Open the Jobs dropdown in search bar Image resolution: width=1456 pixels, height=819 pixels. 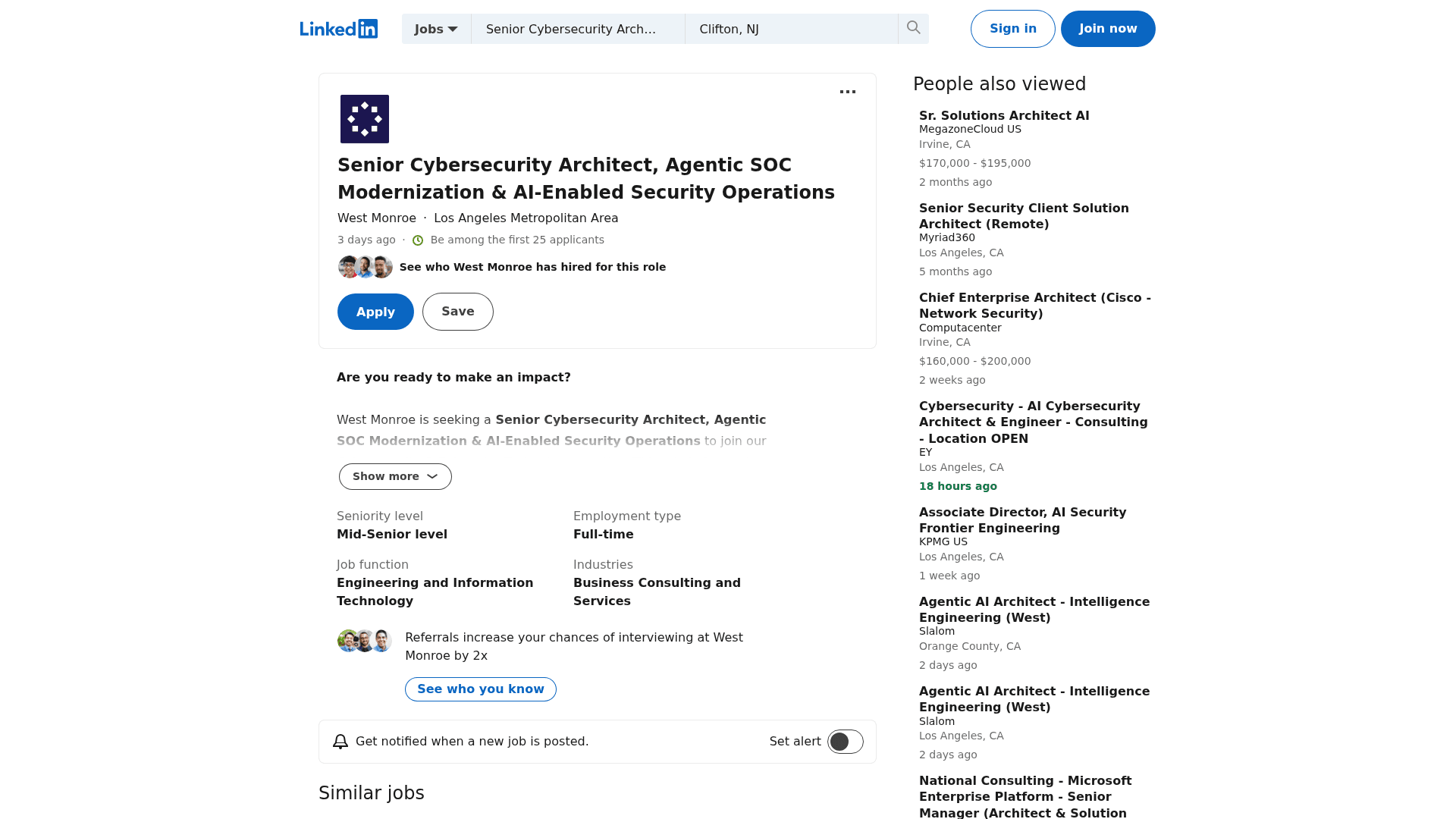pyautogui.click(x=436, y=29)
